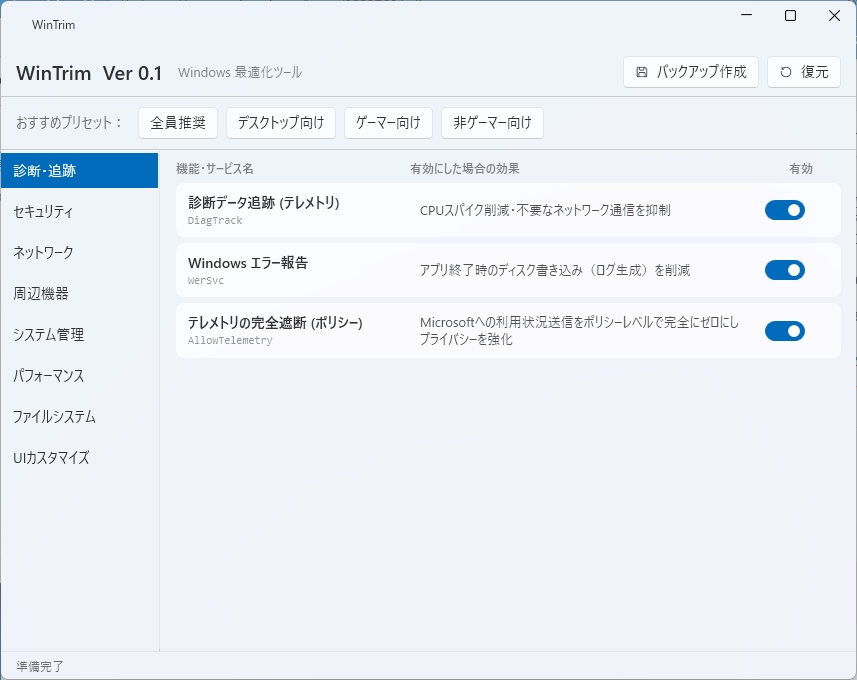Image resolution: width=857 pixels, height=680 pixels.
Task: Maximize the WinTrim window
Action: [x=790, y=15]
